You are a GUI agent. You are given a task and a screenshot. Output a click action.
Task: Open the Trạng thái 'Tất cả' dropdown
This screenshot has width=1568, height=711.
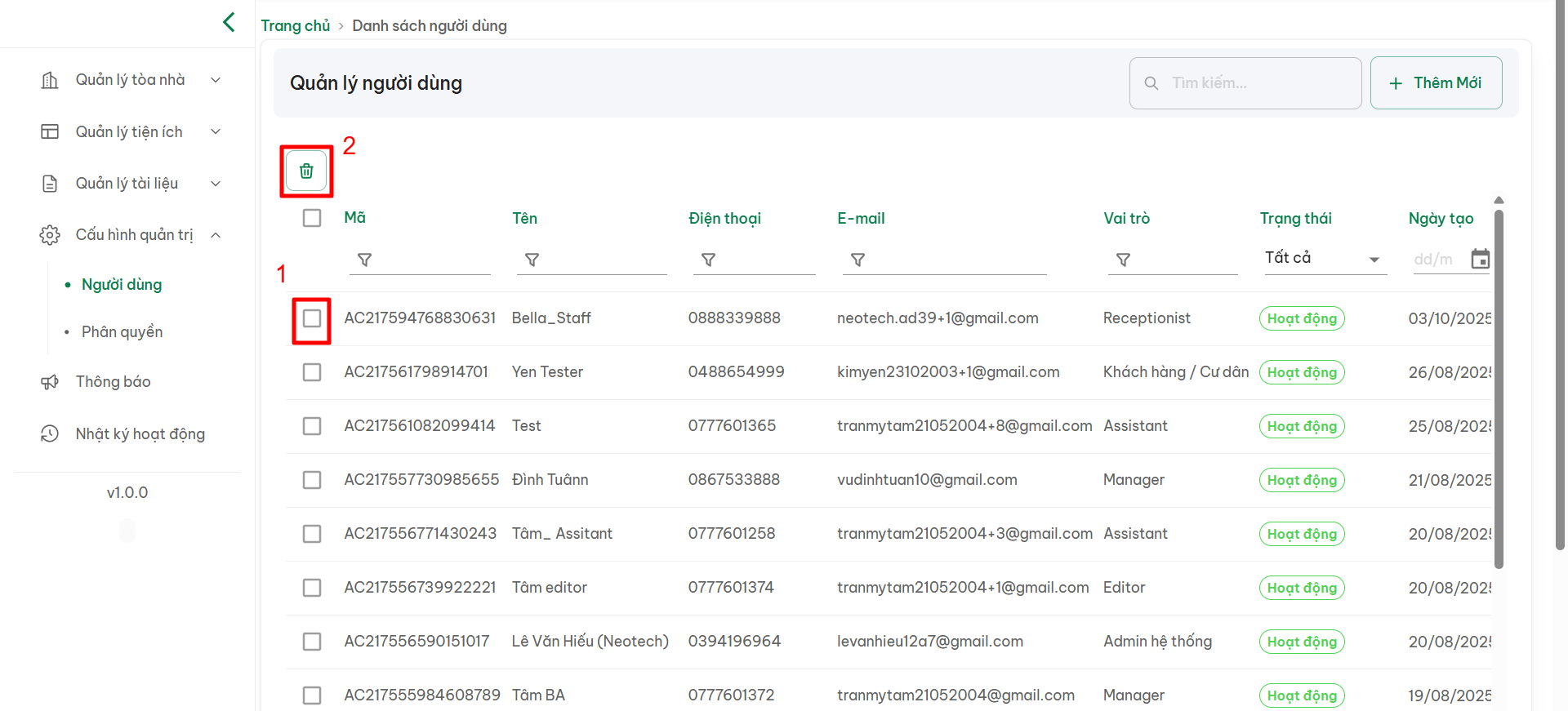1323,259
